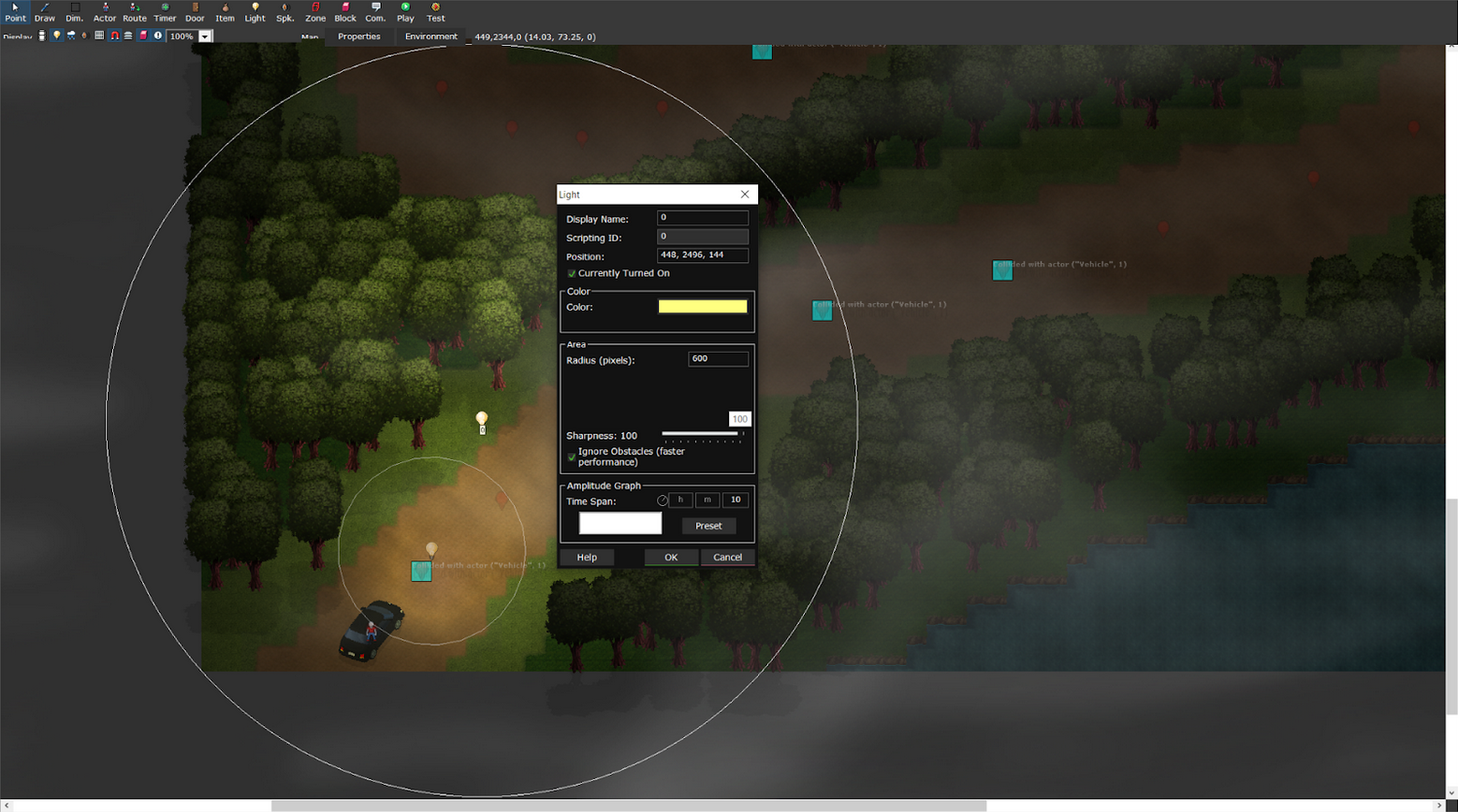The width and height of the screenshot is (1458, 812).
Task: Click the Preset button
Action: click(708, 526)
